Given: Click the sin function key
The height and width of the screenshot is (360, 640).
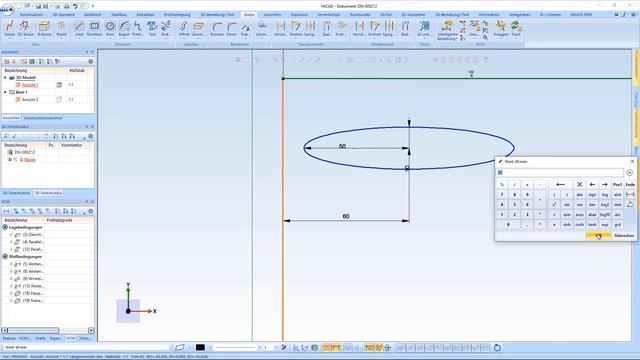Looking at the screenshot, I should (x=567, y=204).
